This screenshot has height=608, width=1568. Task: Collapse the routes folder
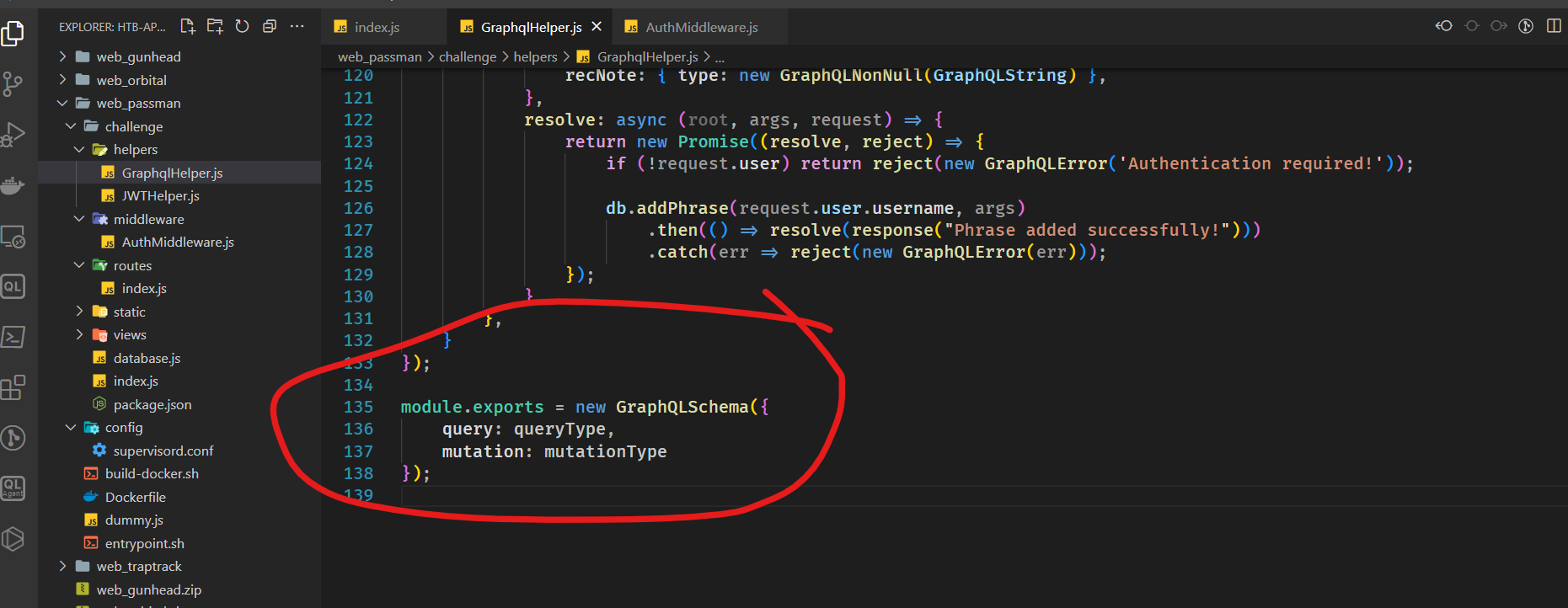pos(79,265)
